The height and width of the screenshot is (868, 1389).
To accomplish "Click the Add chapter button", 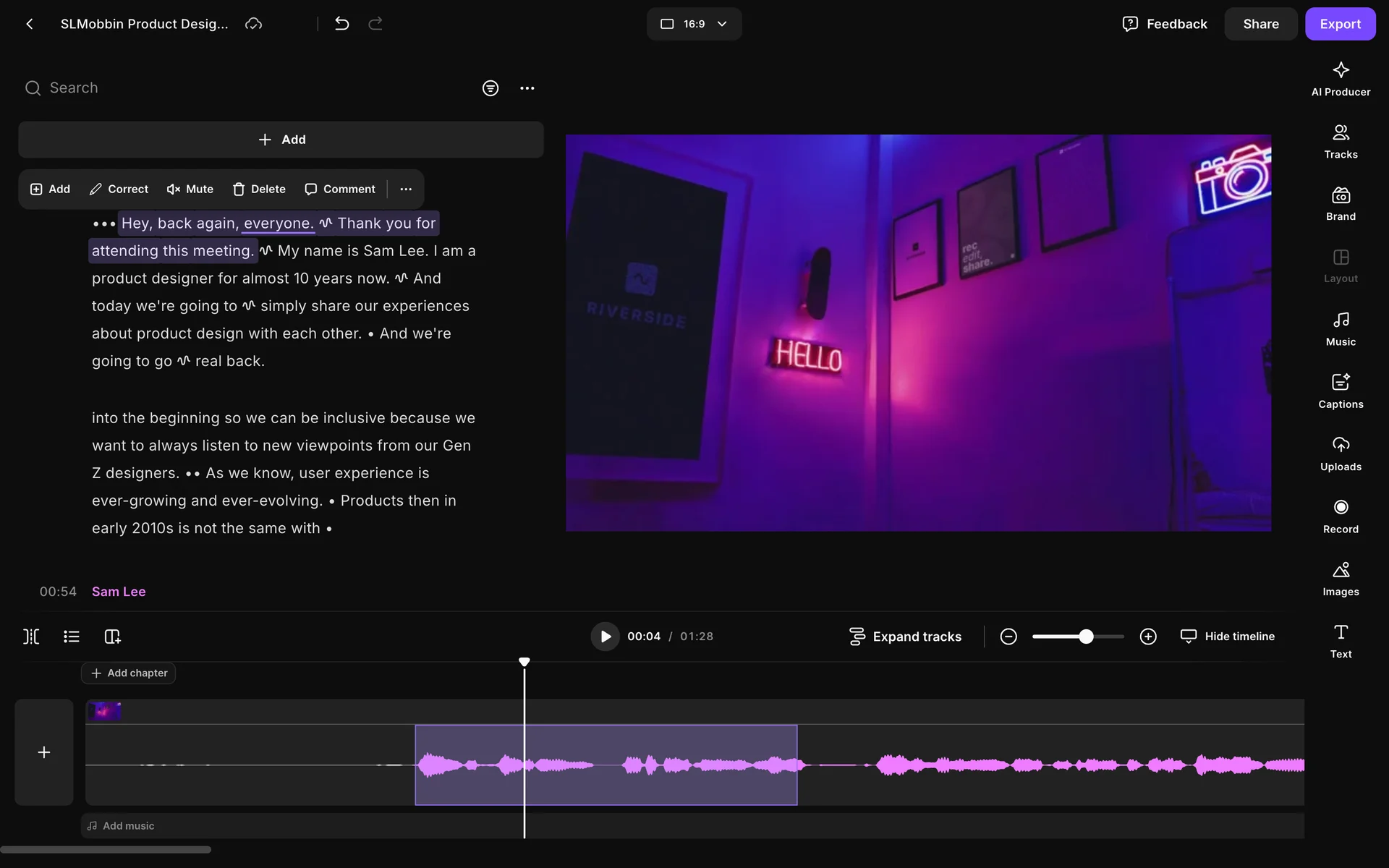I will 129,673.
